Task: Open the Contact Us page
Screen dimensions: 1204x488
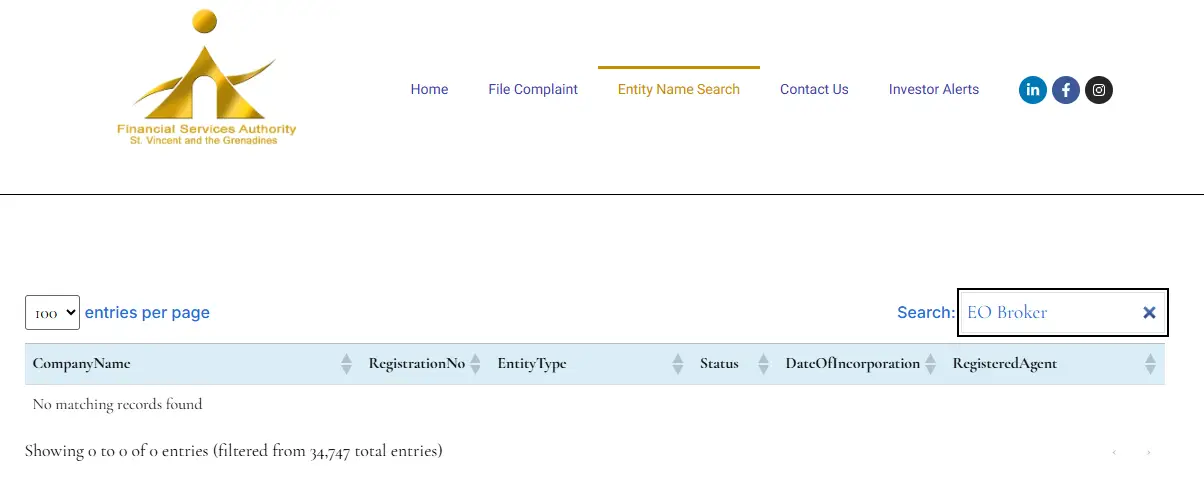Action: [x=814, y=89]
